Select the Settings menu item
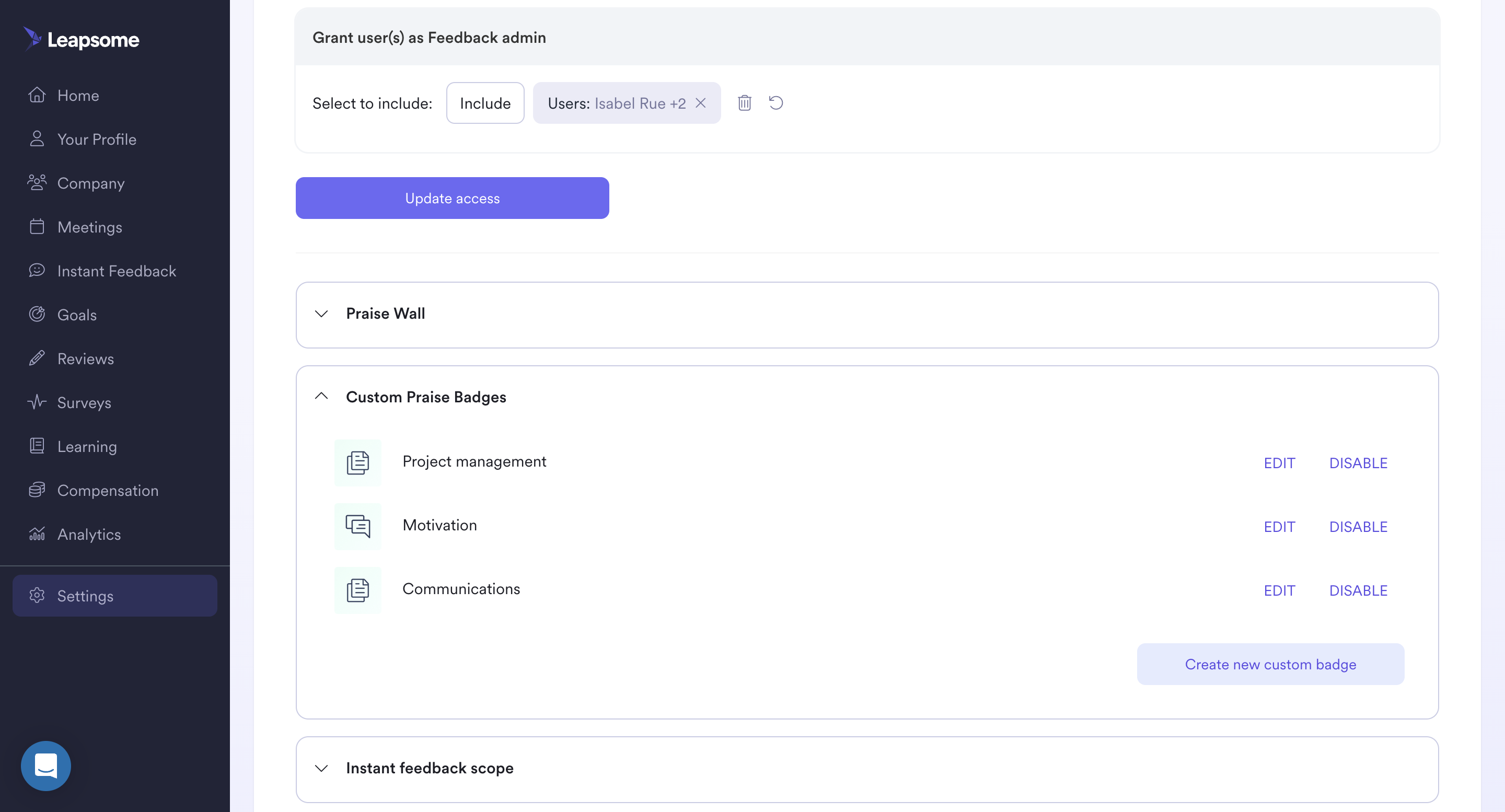The image size is (1505, 812). [114, 595]
